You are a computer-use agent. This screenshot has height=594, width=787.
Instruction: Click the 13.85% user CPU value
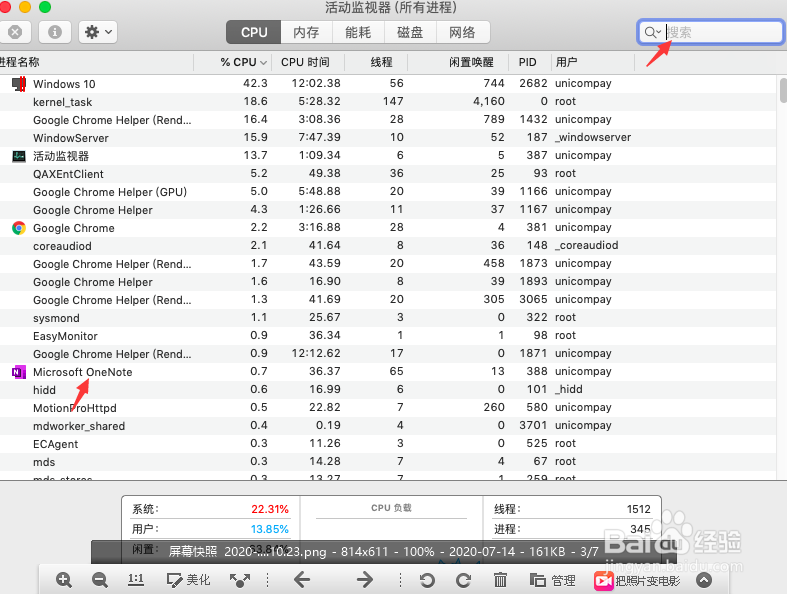(270, 529)
